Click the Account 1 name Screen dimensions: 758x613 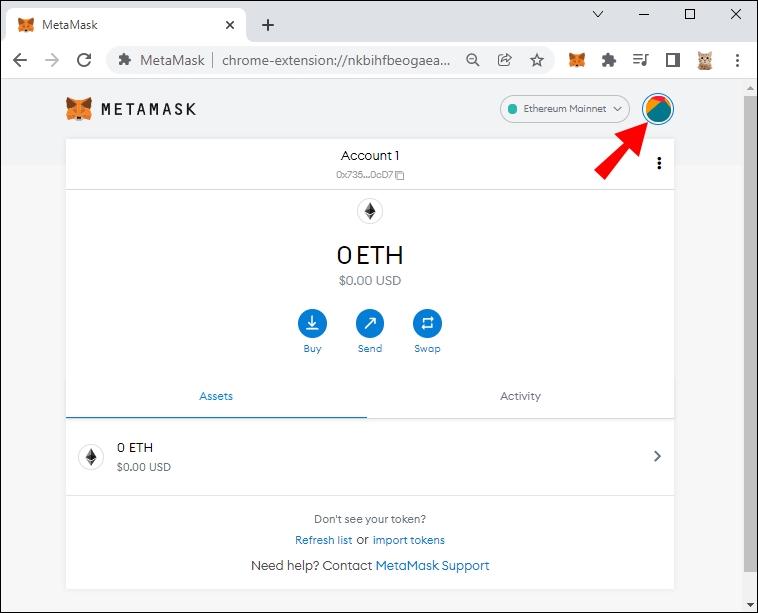click(x=370, y=156)
